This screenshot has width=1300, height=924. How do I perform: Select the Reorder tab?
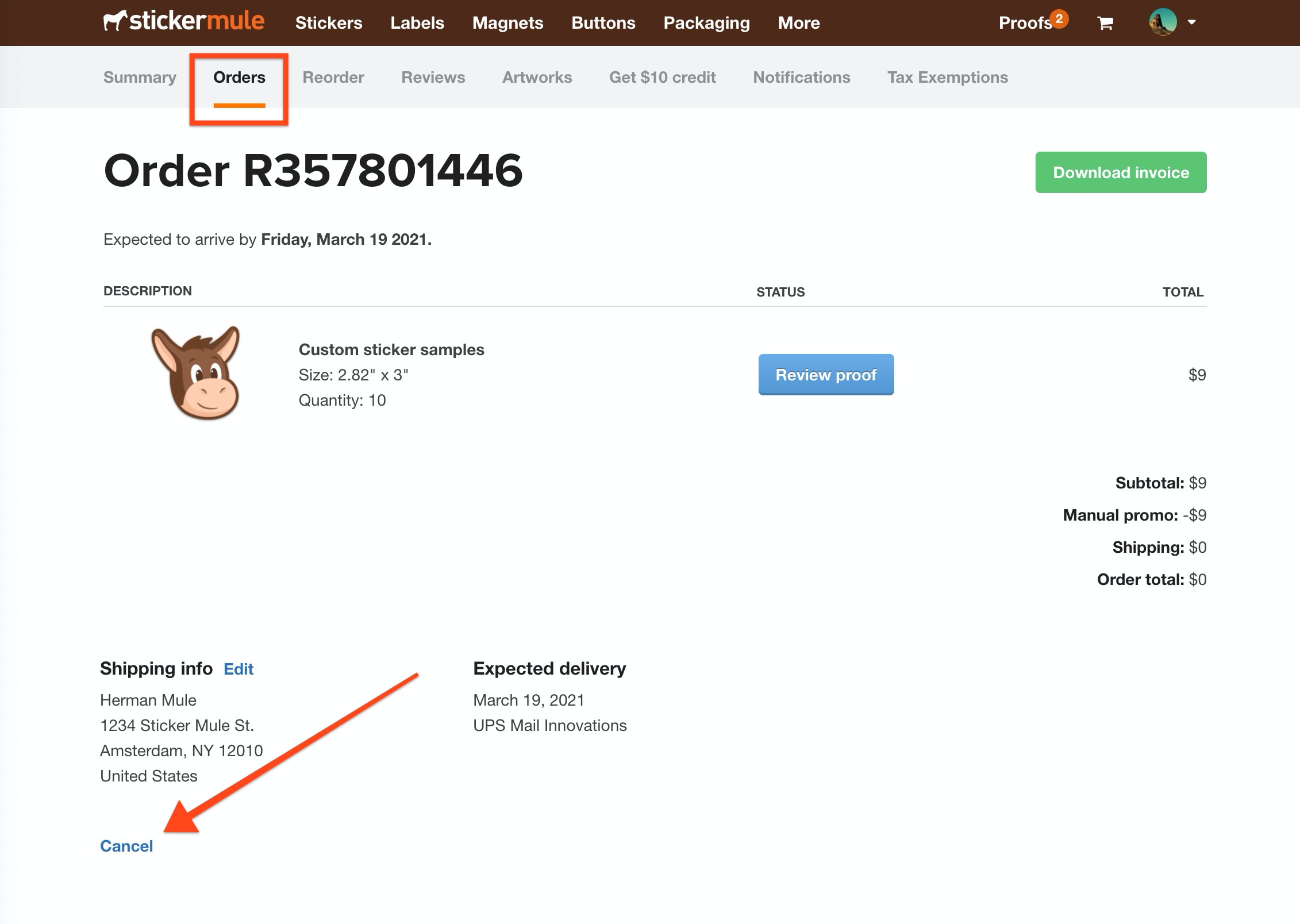[x=334, y=77]
